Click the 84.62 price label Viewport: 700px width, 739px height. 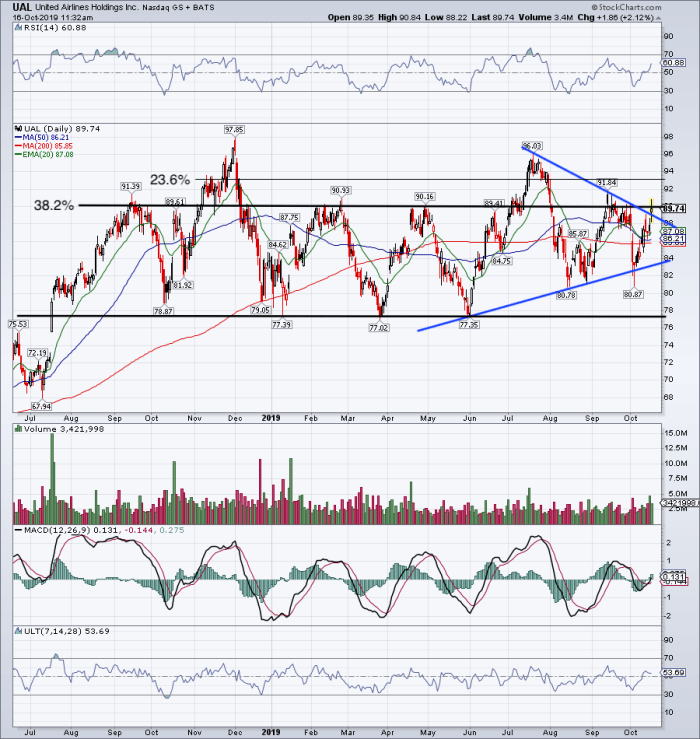click(x=278, y=245)
